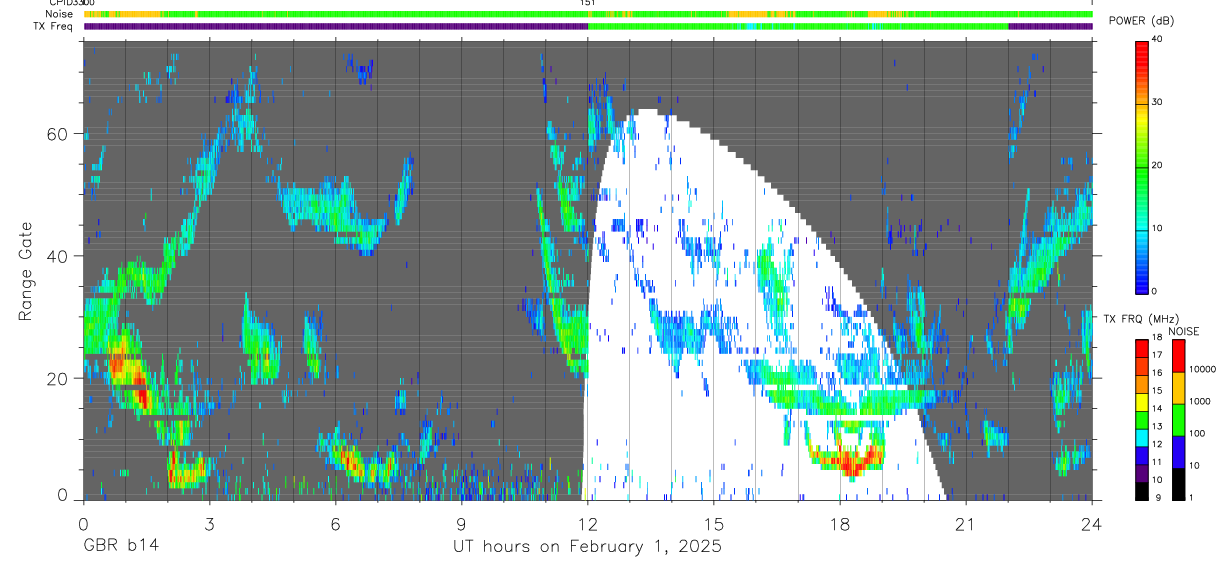Click the 'TX Freq' row label at top
The width and height of the screenshot is (1228, 567).
click(55, 26)
